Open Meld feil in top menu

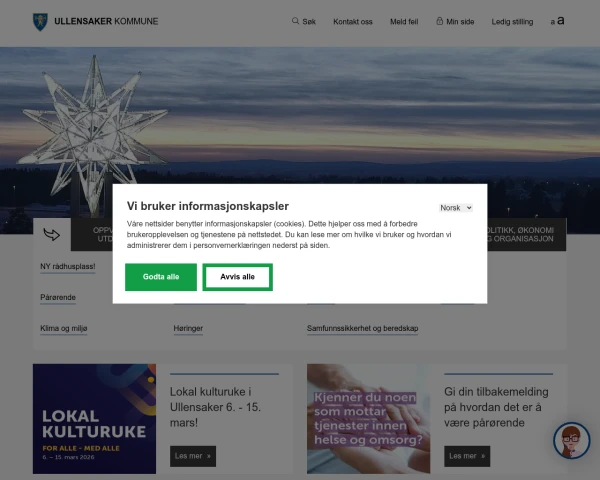(x=404, y=22)
